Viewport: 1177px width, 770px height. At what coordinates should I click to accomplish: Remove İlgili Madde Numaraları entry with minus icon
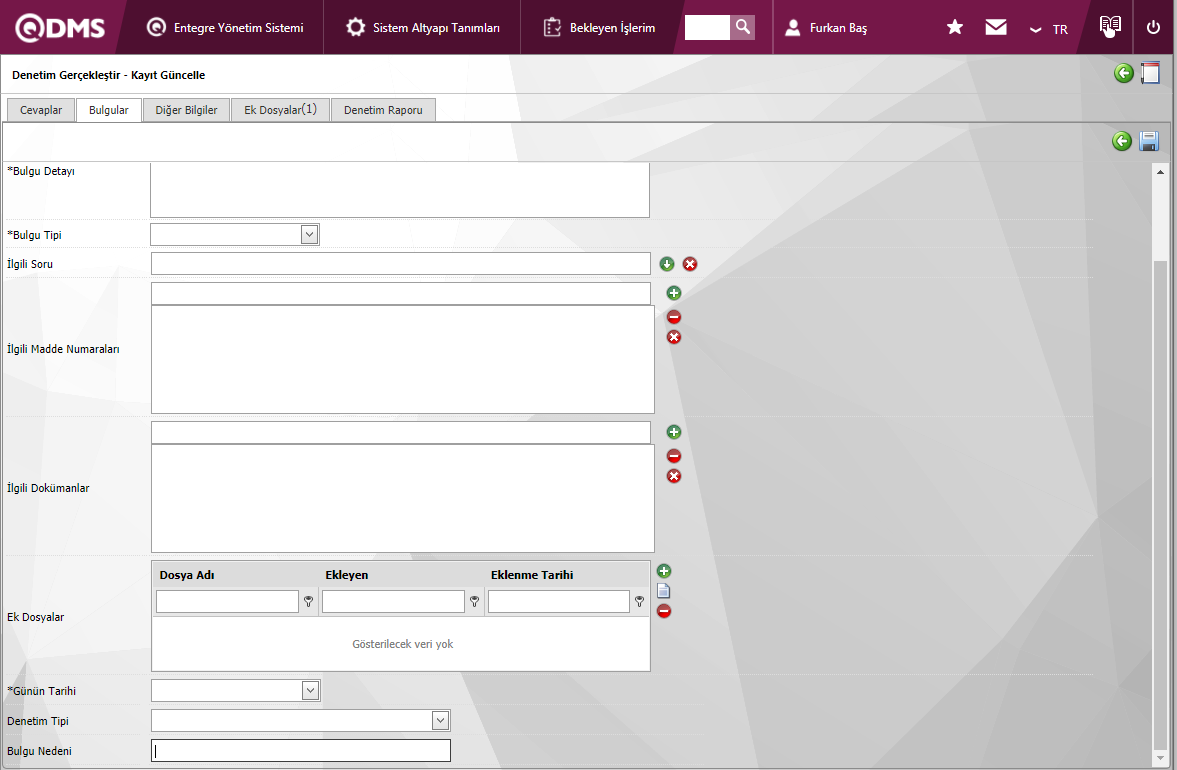pos(674,317)
